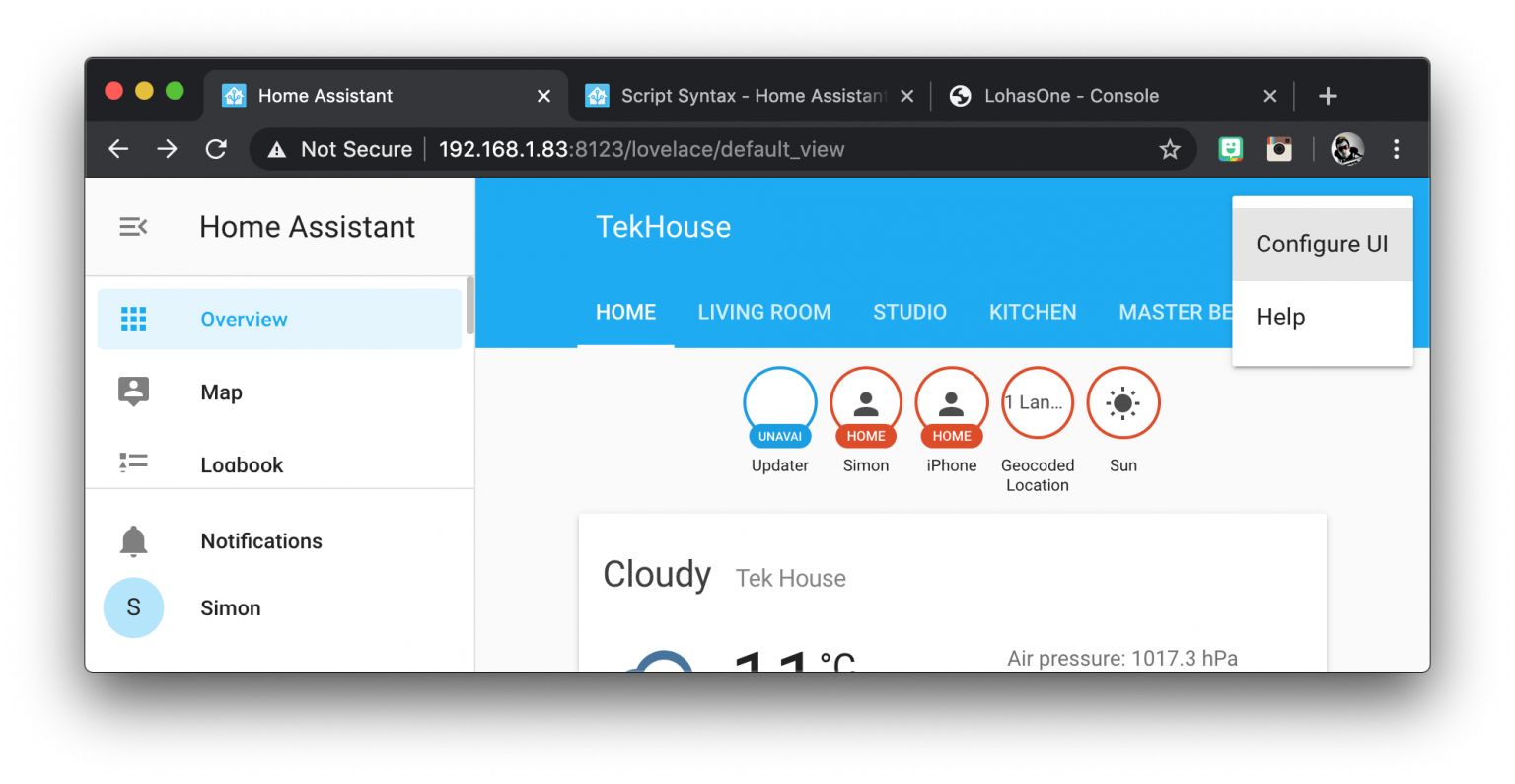Open the Map page from the sidebar

point(221,392)
